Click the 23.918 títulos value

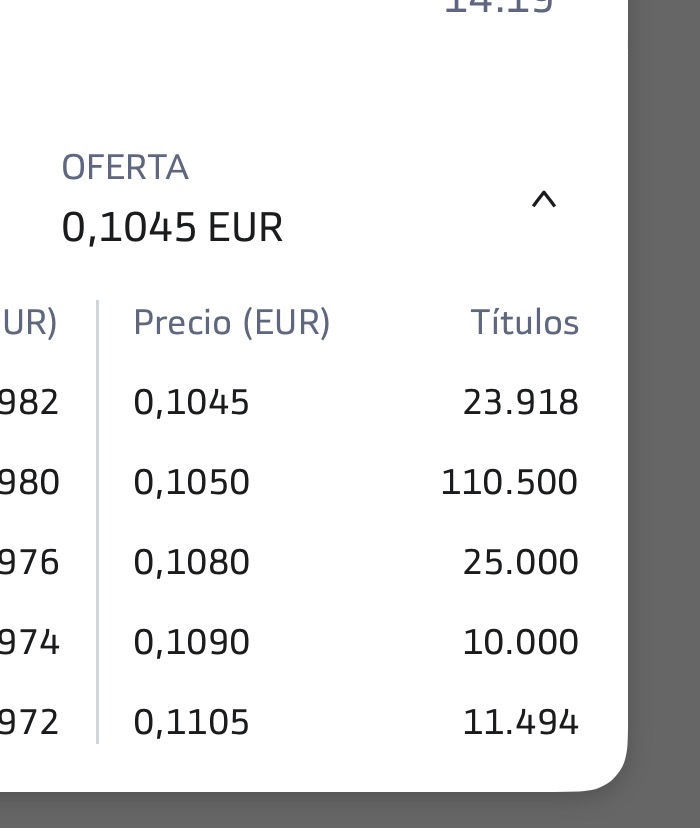point(521,402)
